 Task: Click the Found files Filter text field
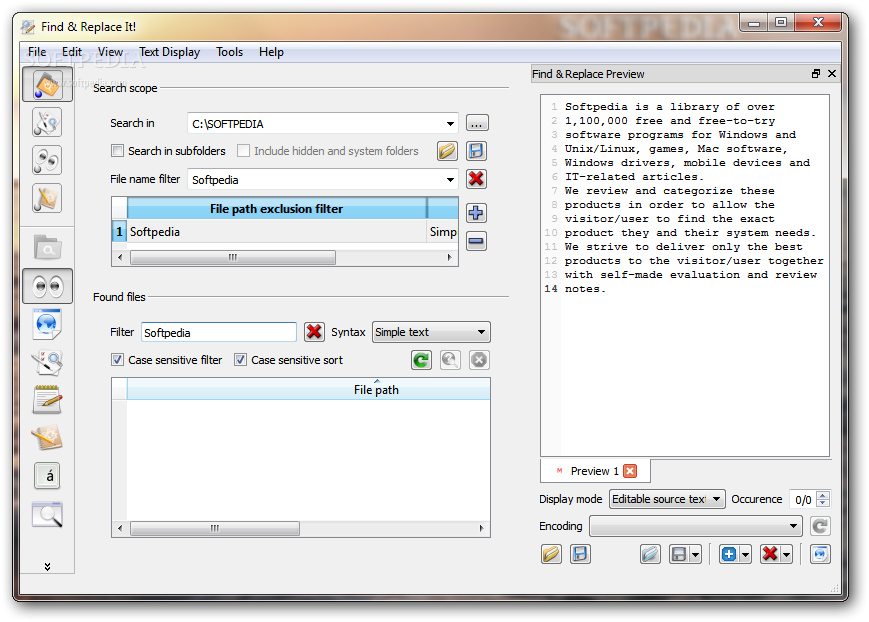coord(219,333)
